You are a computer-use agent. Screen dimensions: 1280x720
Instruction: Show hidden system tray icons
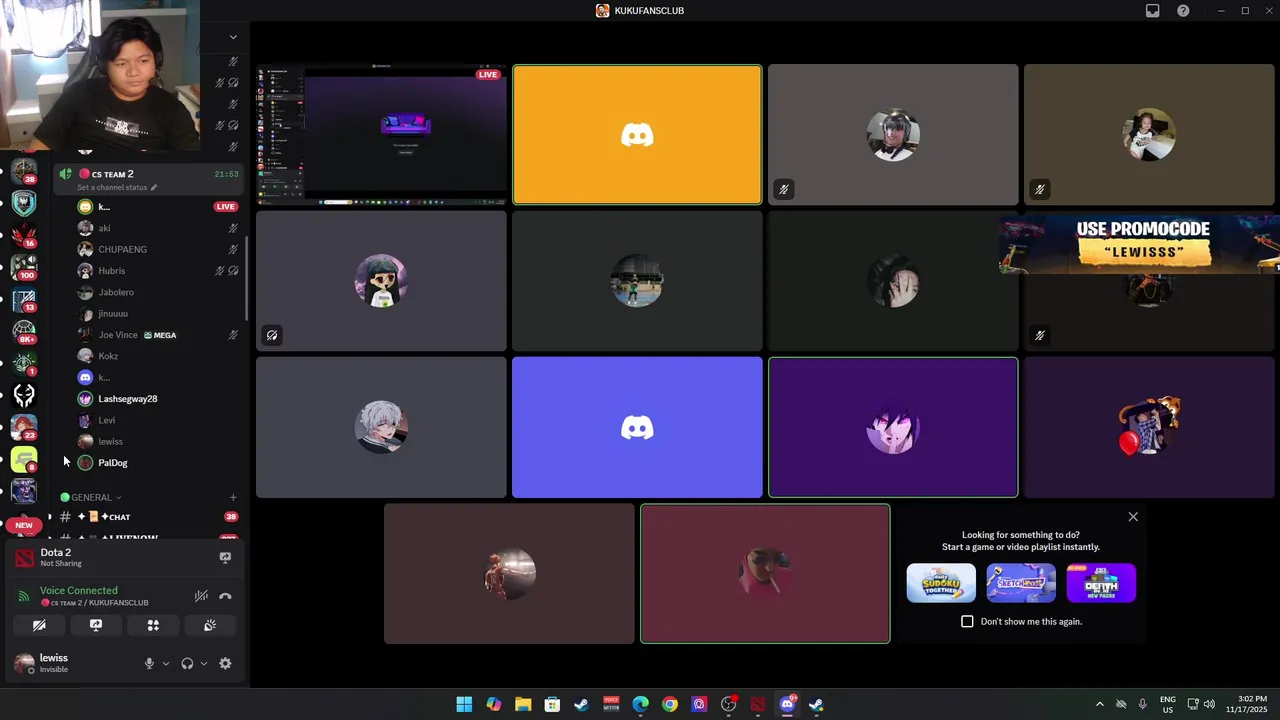pos(1100,704)
